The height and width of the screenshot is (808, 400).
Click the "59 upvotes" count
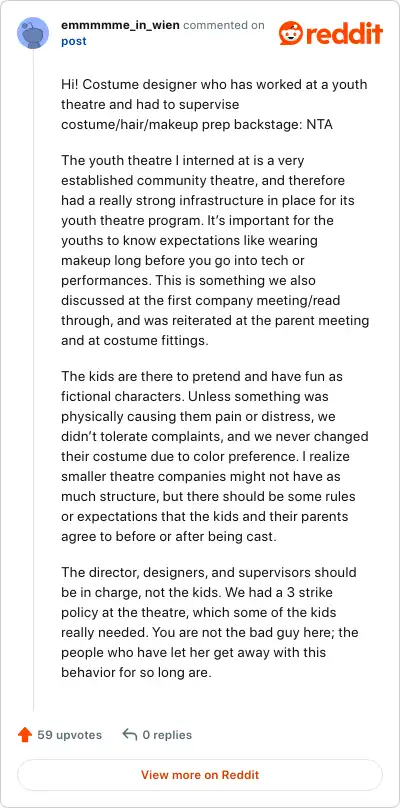click(70, 735)
